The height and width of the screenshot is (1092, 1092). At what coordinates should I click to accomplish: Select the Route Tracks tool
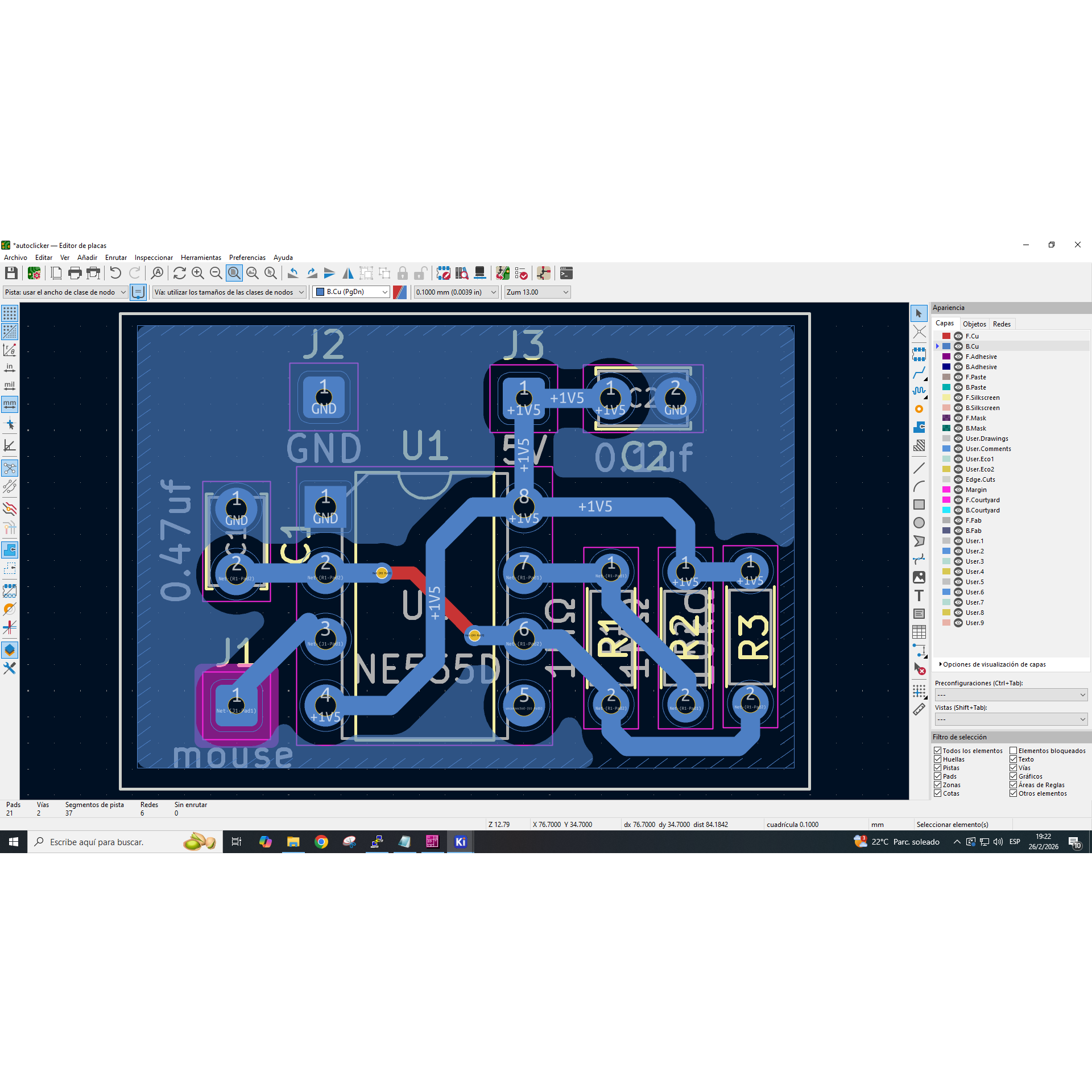tap(919, 373)
